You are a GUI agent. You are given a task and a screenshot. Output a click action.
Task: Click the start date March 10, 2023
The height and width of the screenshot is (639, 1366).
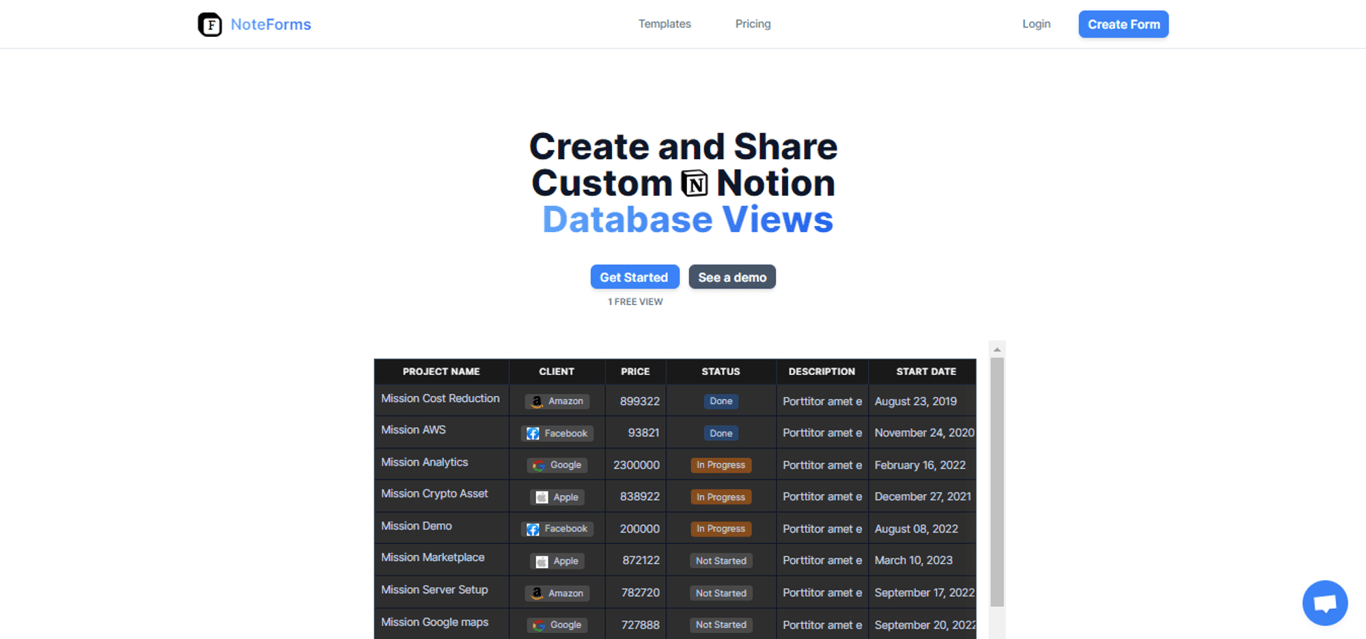tap(913, 561)
